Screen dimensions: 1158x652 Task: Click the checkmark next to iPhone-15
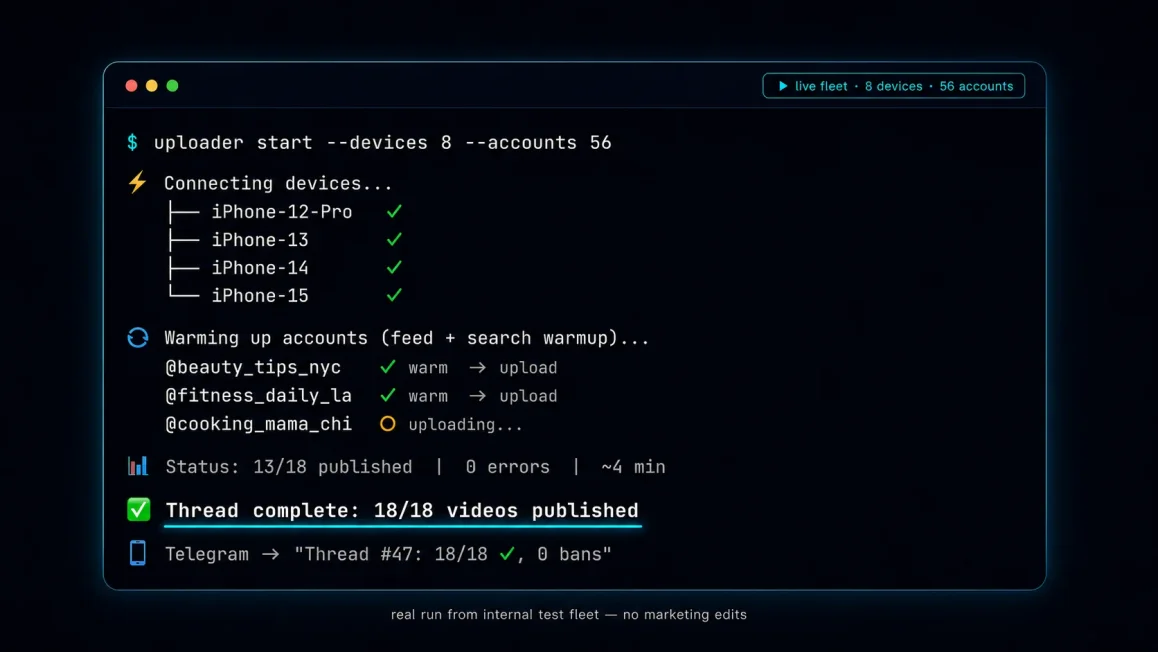[394, 295]
